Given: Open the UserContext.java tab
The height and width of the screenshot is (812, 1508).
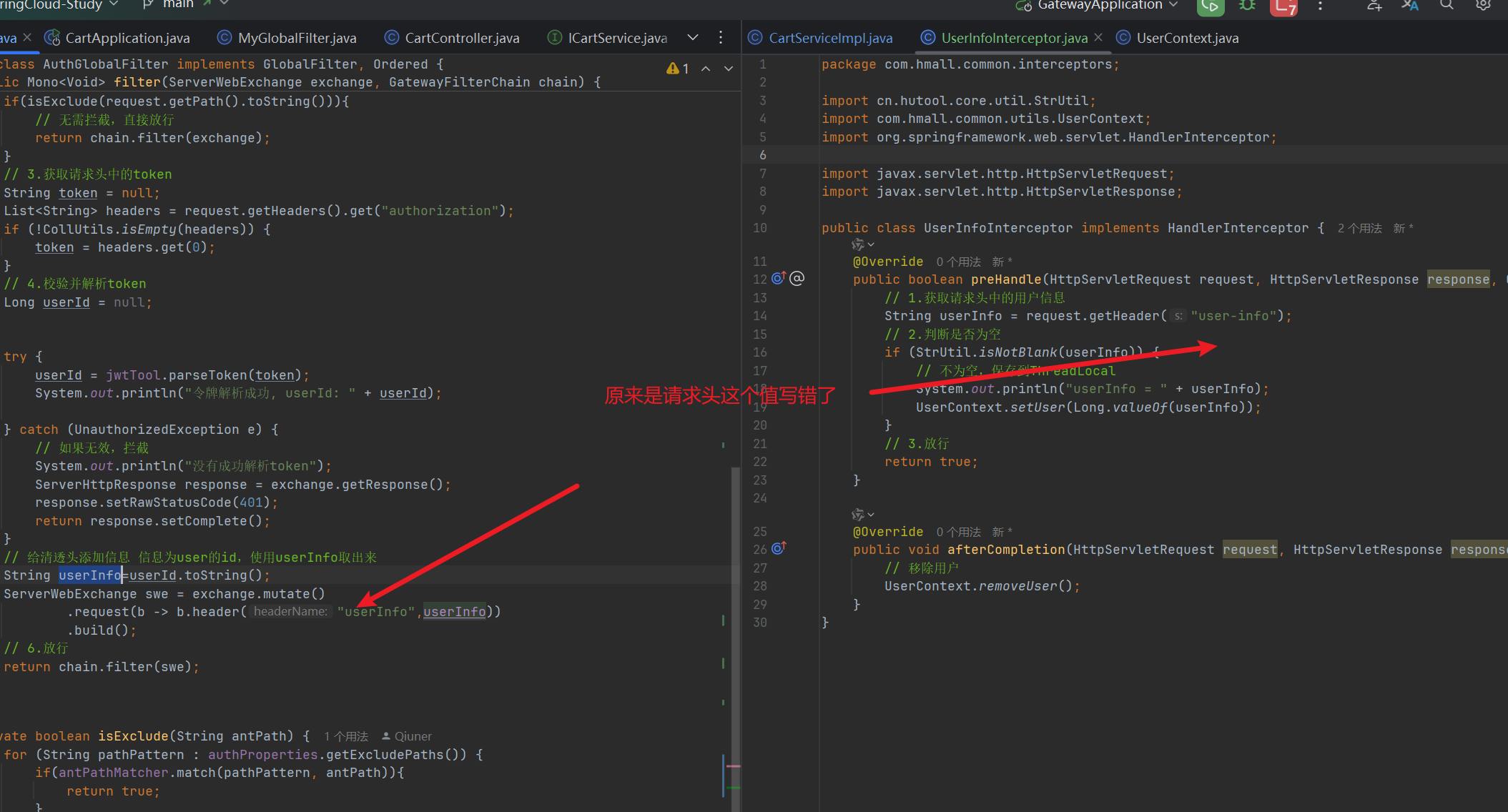Looking at the screenshot, I should point(1187,38).
